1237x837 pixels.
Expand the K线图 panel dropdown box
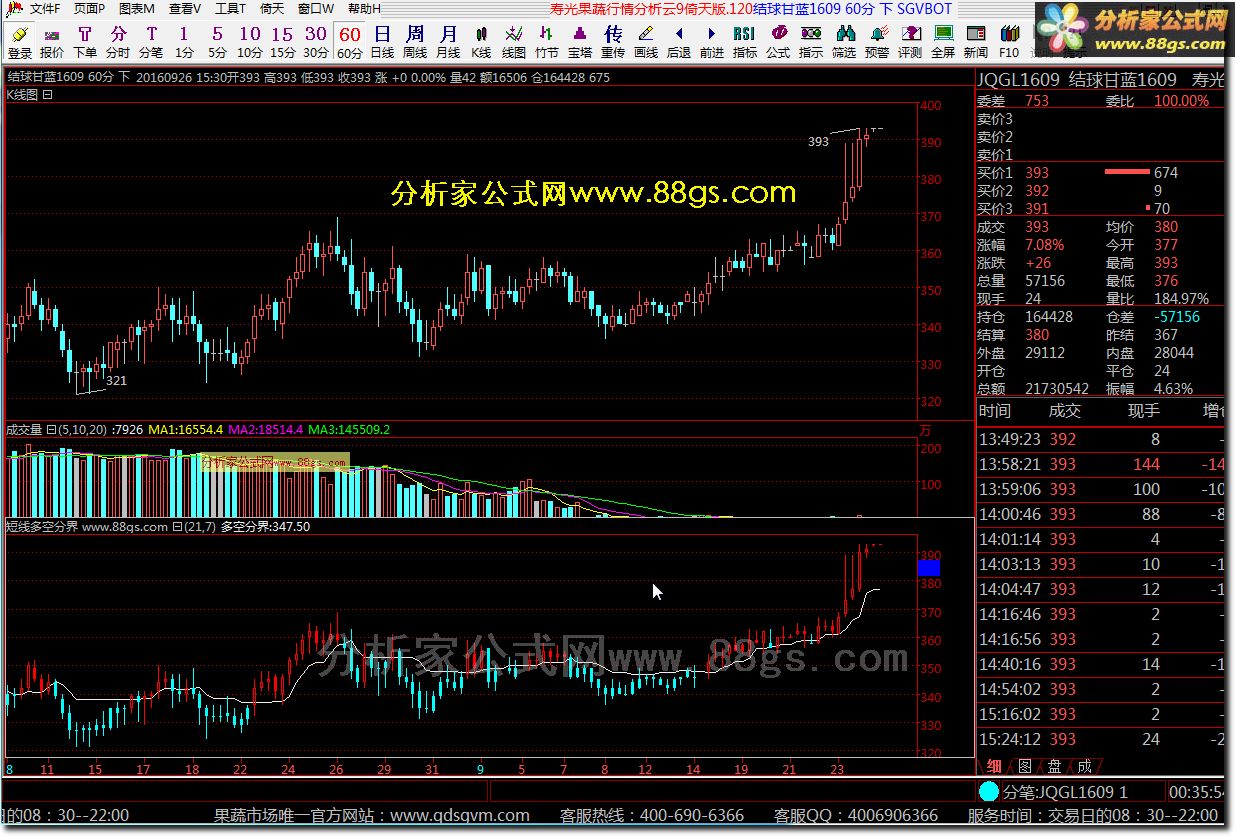point(47,95)
